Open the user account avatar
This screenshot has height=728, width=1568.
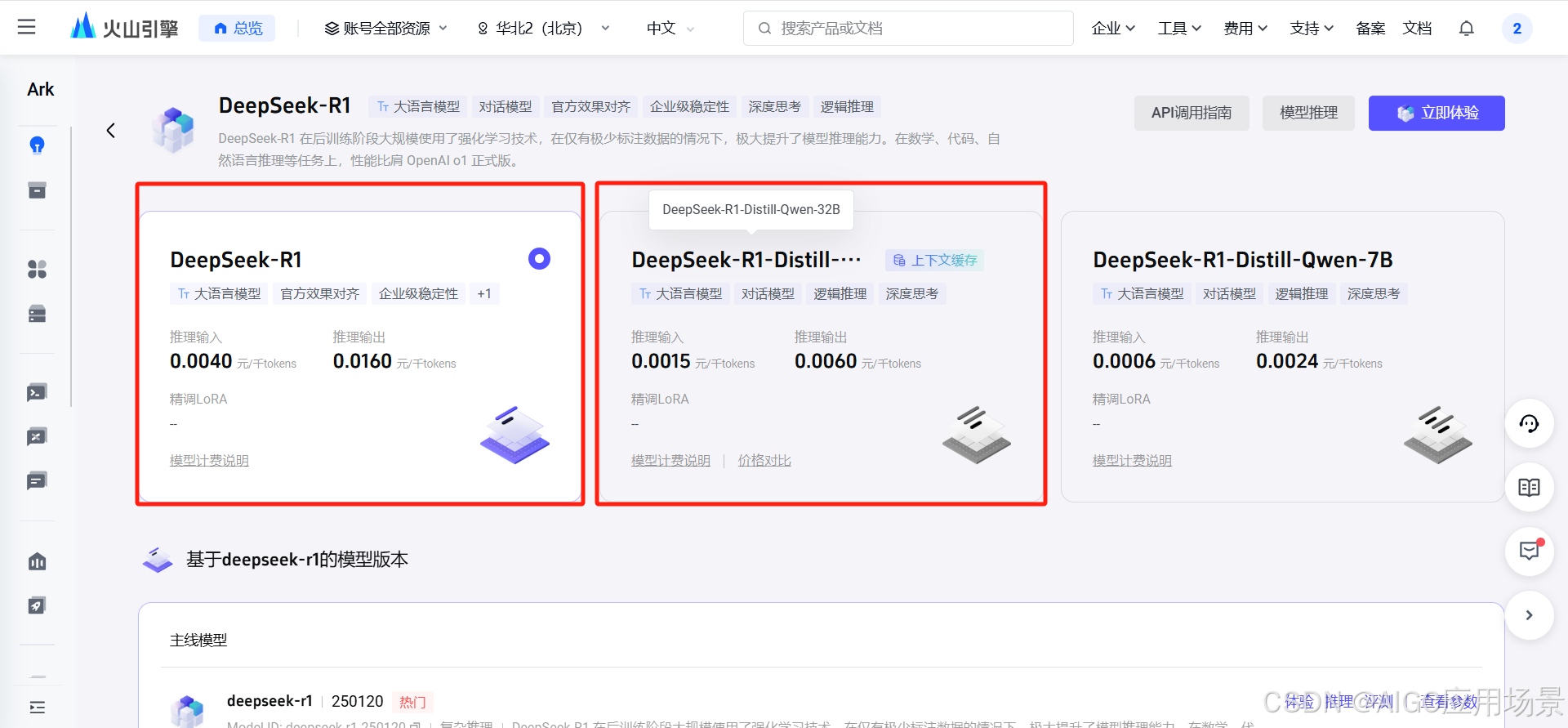1517,28
